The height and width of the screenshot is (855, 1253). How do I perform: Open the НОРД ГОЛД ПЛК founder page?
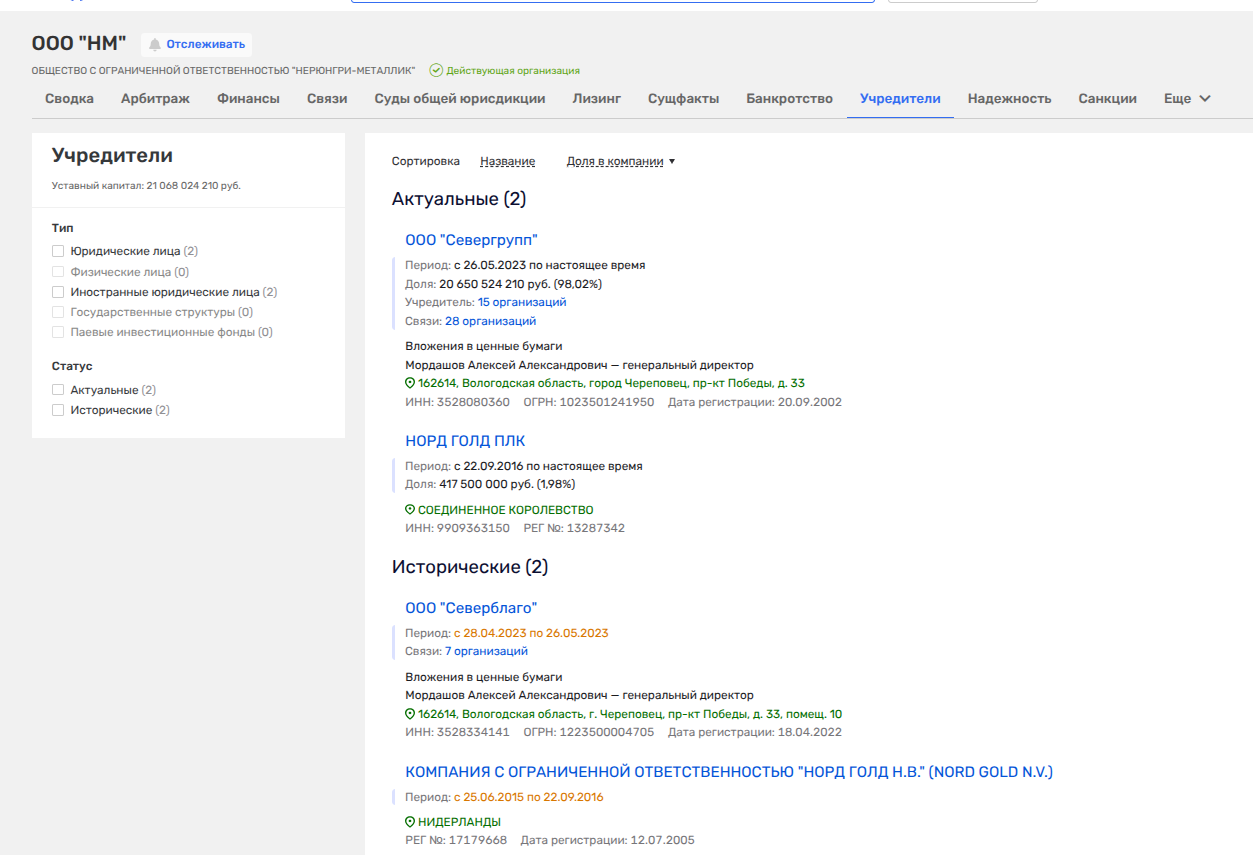[x=465, y=441]
